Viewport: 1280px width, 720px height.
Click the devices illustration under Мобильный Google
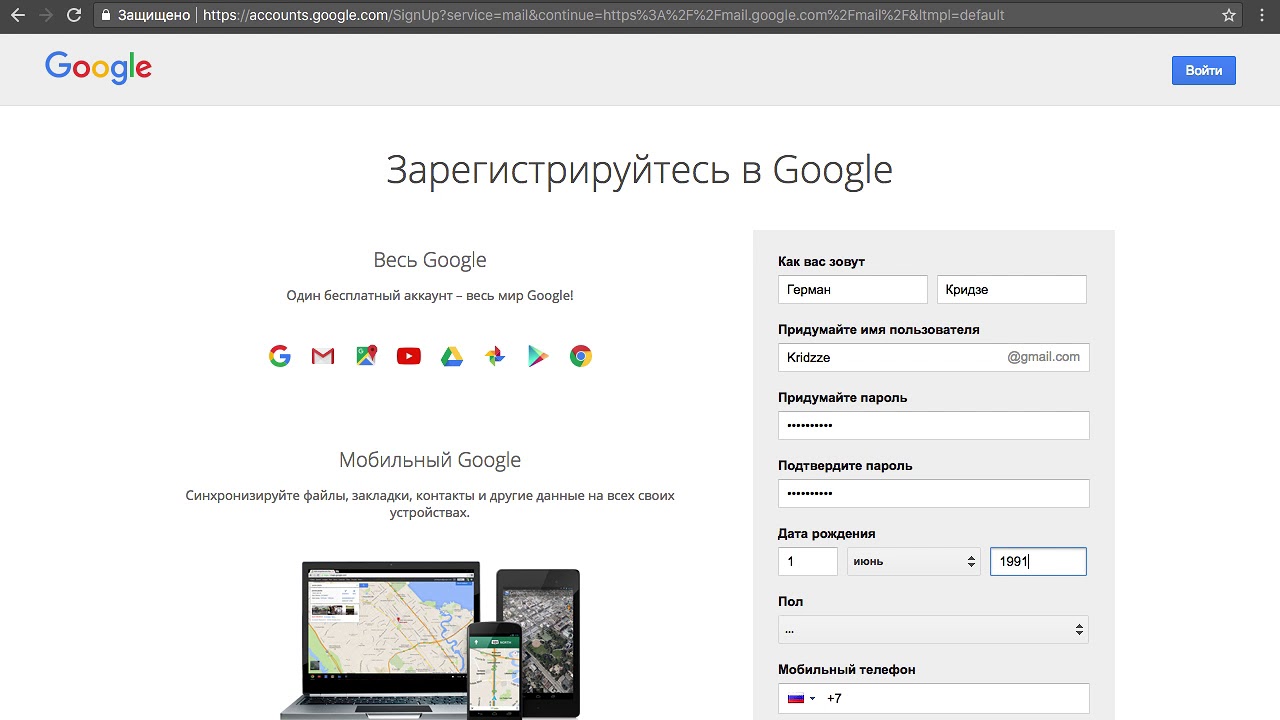point(430,640)
